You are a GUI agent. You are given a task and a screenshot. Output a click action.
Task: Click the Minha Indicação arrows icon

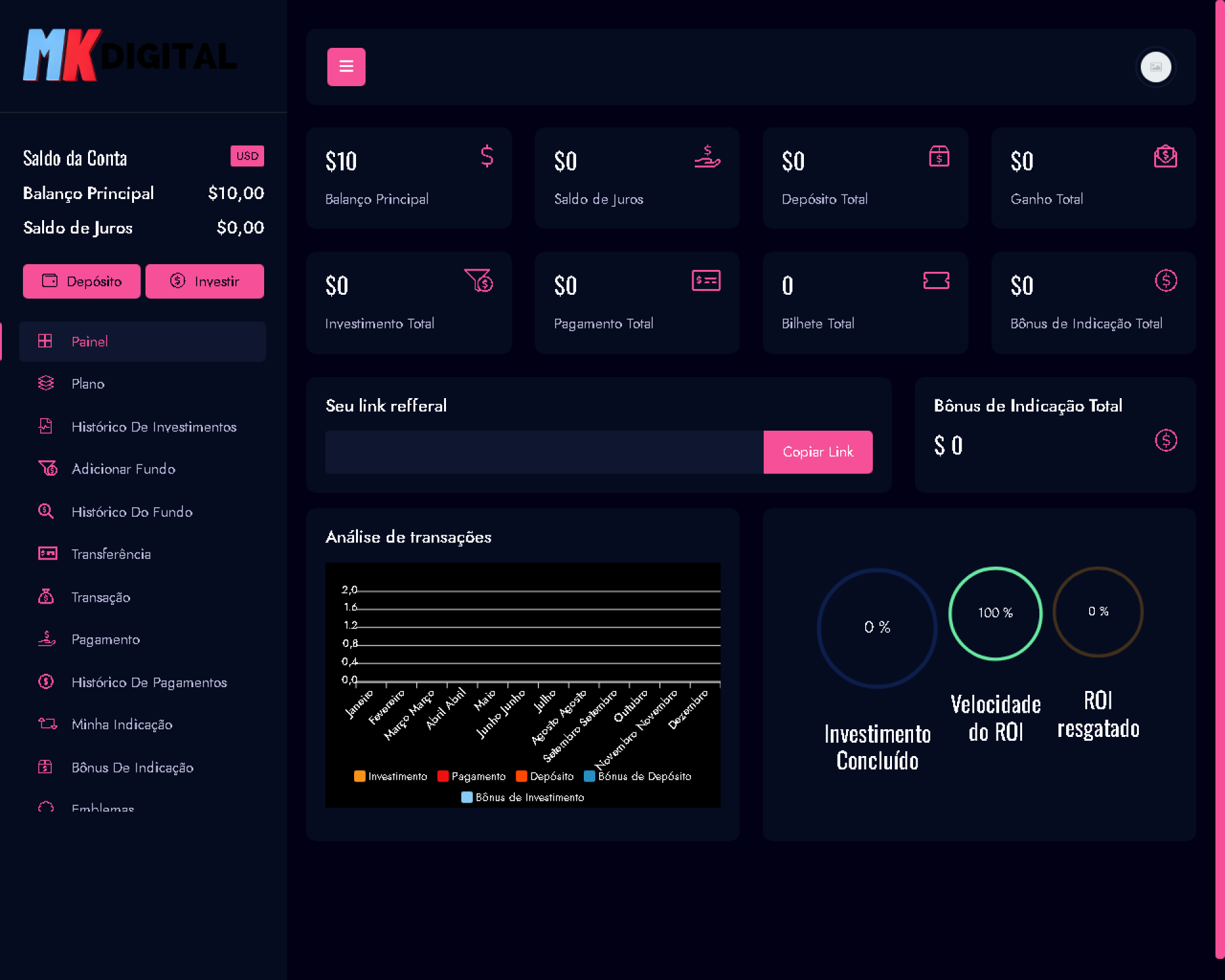[47, 724]
